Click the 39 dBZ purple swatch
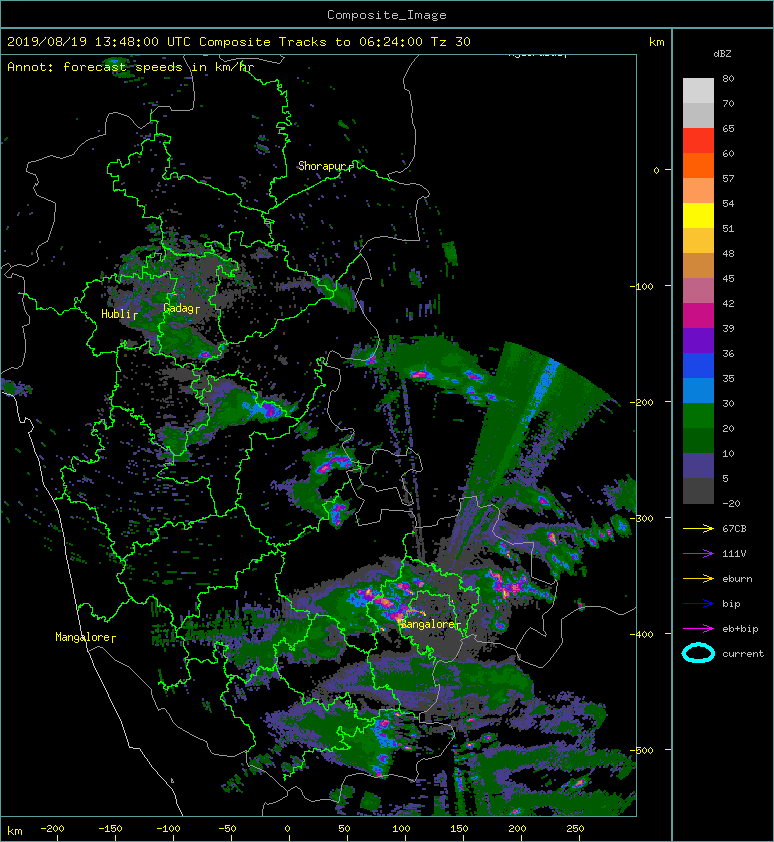The width and height of the screenshot is (774, 842). 698,340
